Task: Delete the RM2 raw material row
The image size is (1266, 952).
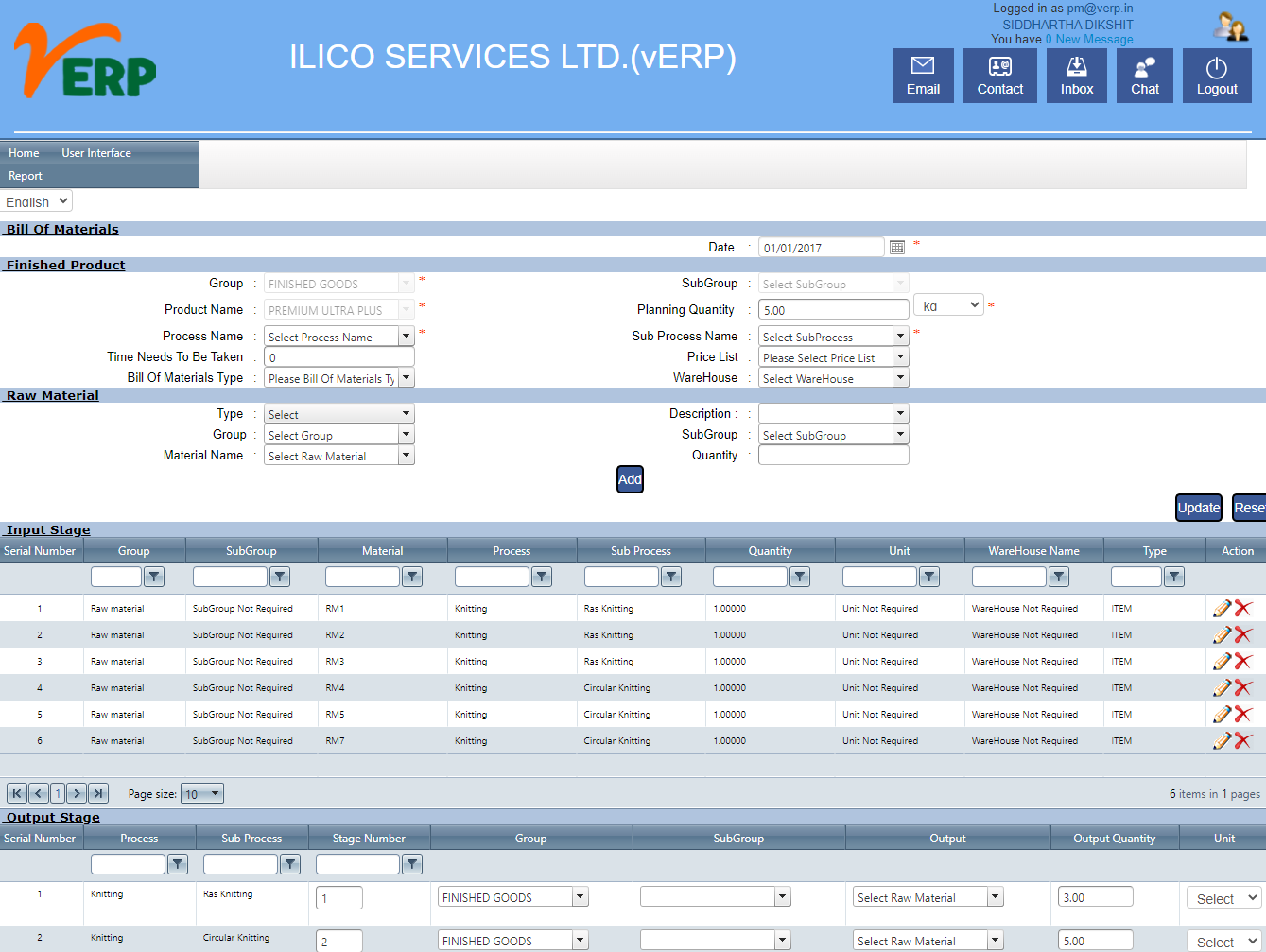Action: click(1243, 634)
